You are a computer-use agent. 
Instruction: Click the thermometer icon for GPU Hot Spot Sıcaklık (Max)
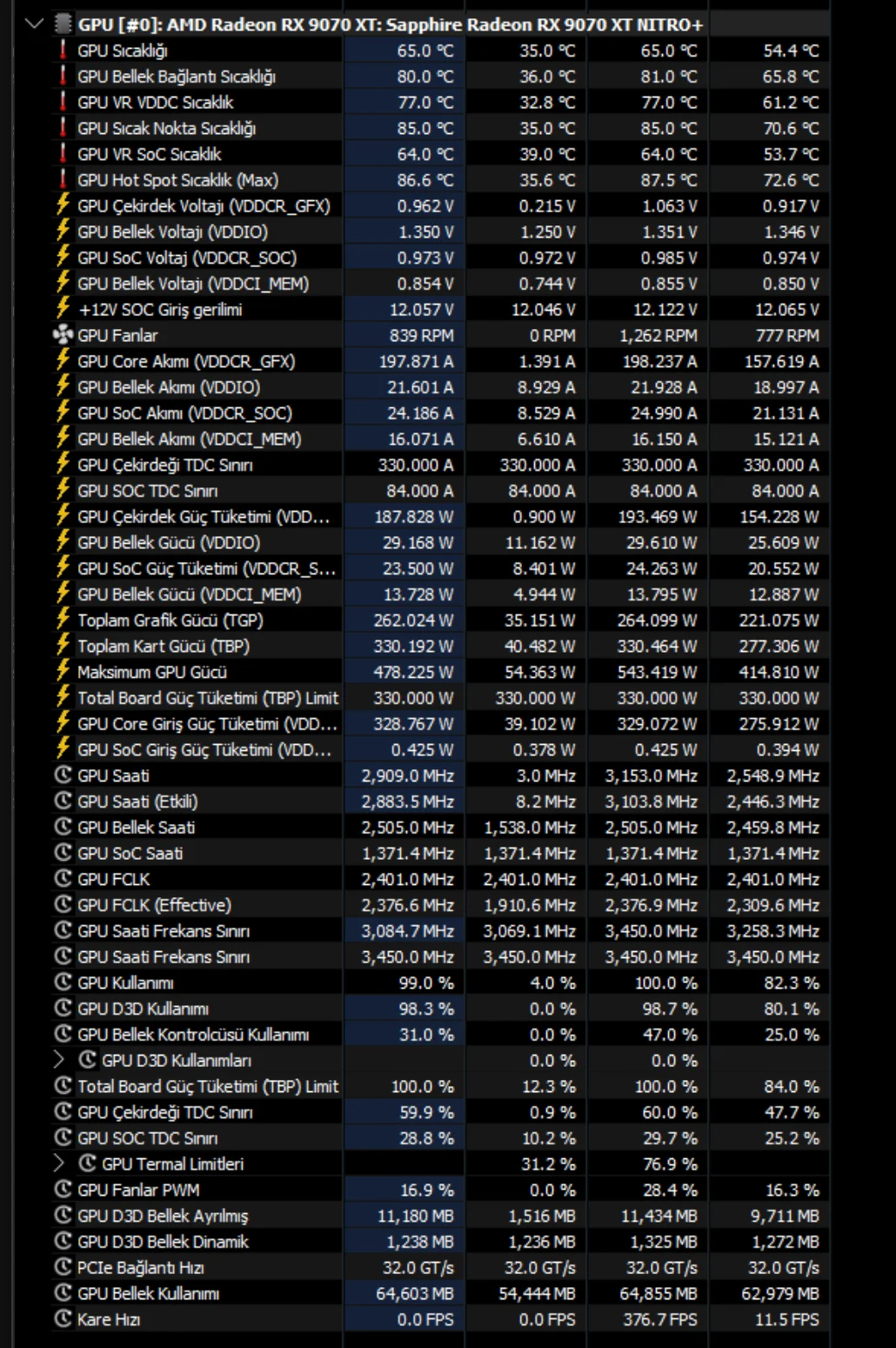[63, 180]
